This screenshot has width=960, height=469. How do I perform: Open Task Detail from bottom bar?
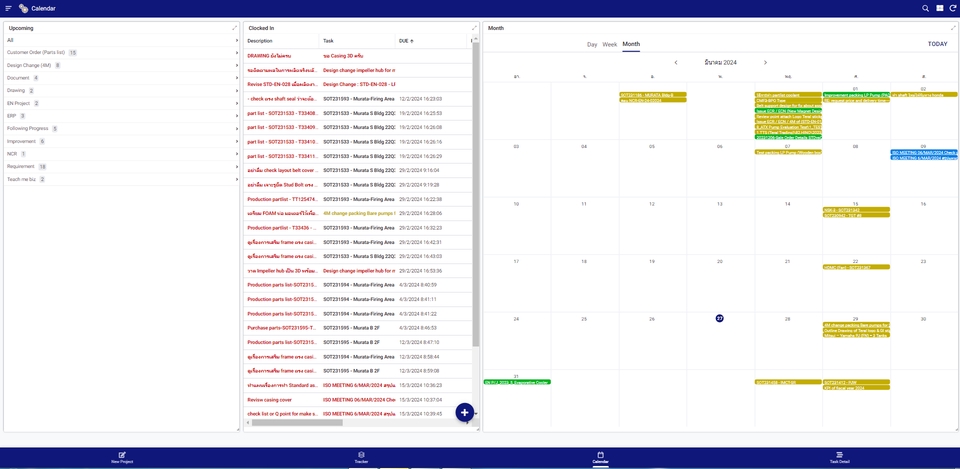(840, 457)
